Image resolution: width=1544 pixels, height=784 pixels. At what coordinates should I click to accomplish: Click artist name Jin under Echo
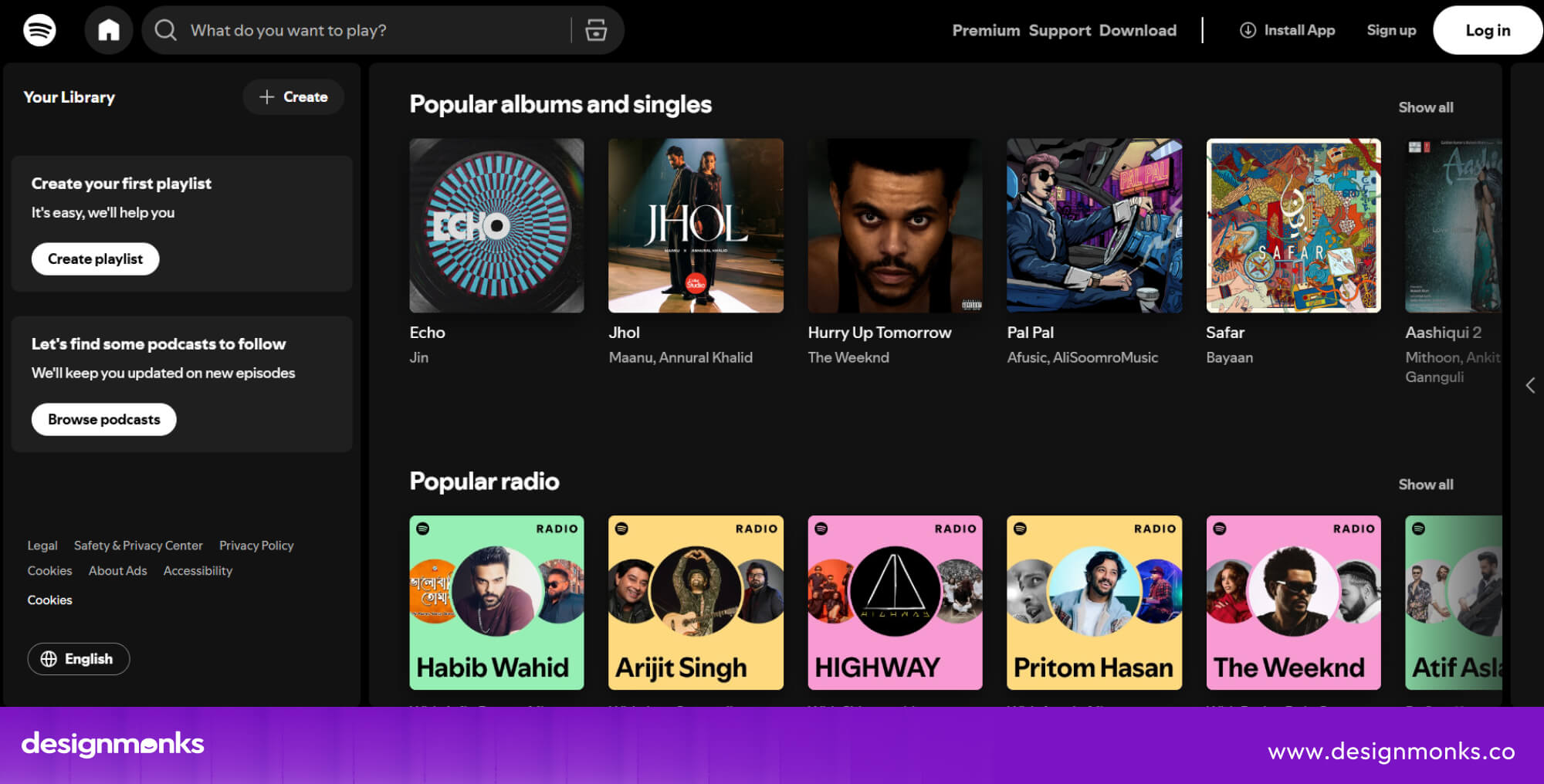[x=418, y=357]
